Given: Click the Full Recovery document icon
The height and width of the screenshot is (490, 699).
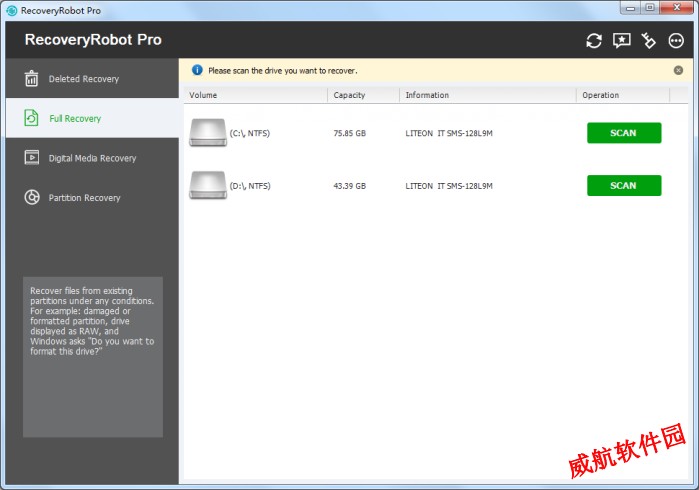Looking at the screenshot, I should [x=31, y=118].
